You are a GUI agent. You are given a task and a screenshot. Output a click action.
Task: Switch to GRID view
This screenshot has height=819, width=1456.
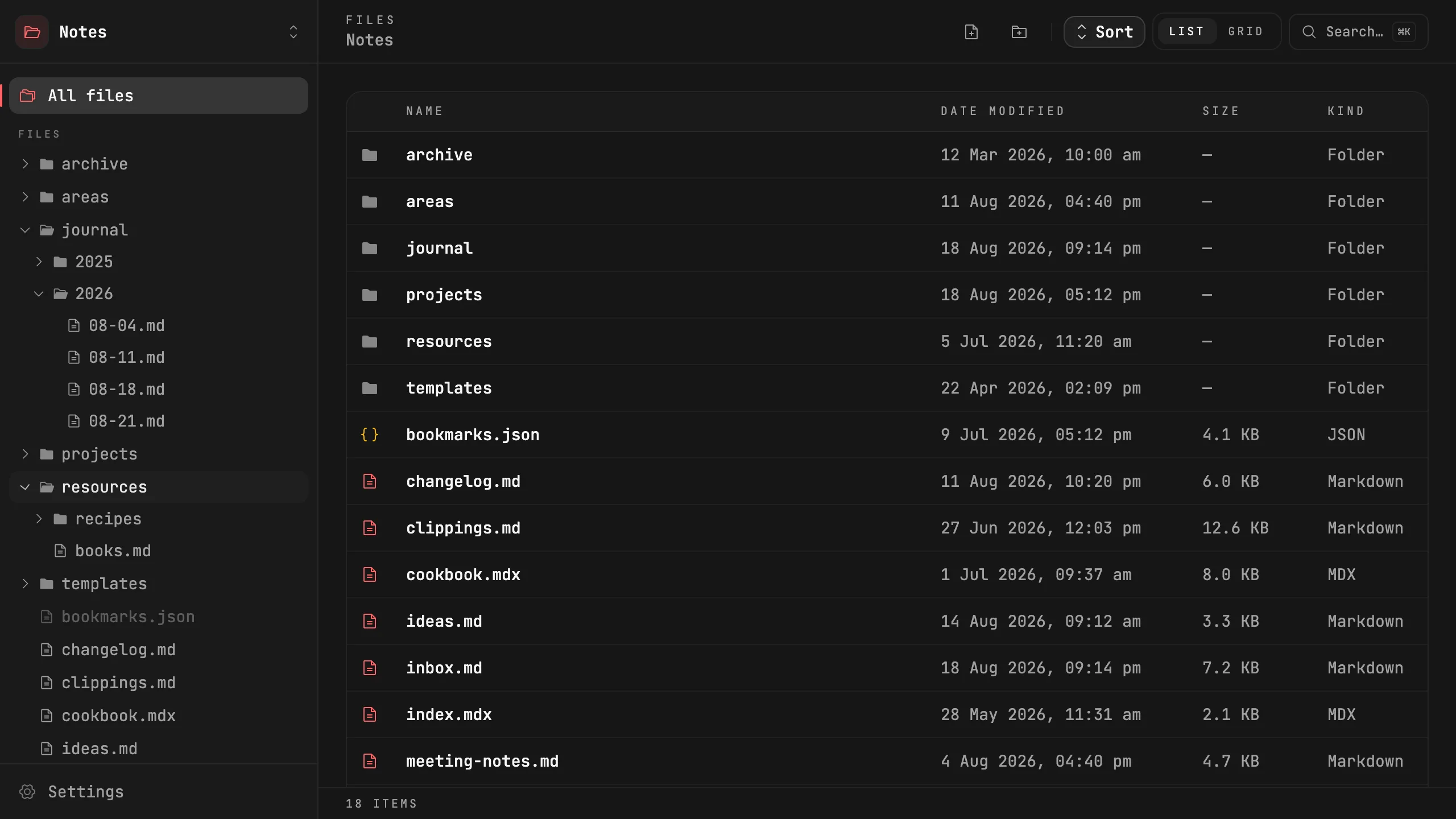(x=1246, y=31)
